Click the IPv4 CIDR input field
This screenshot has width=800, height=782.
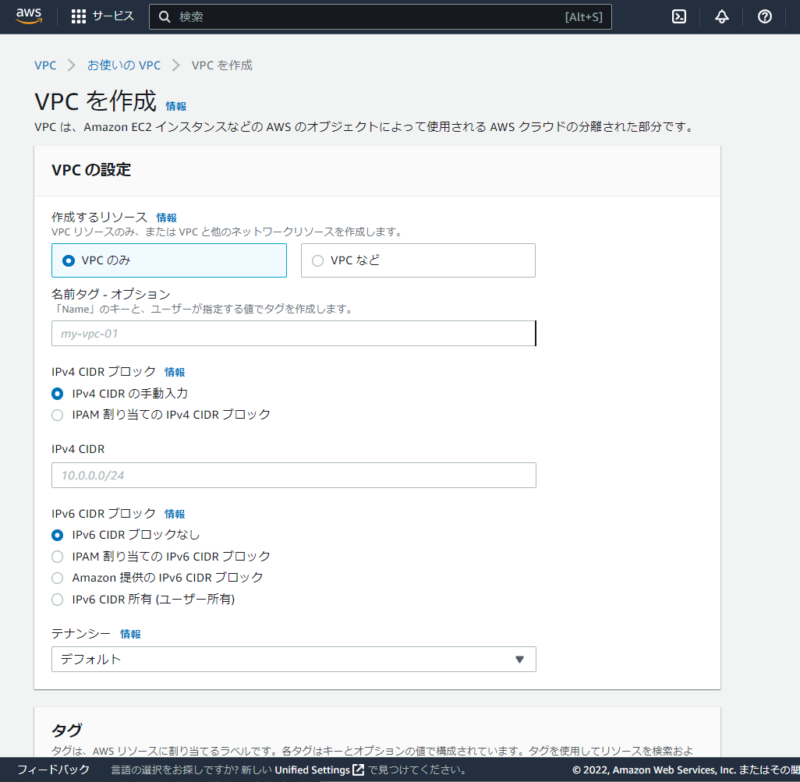293,475
